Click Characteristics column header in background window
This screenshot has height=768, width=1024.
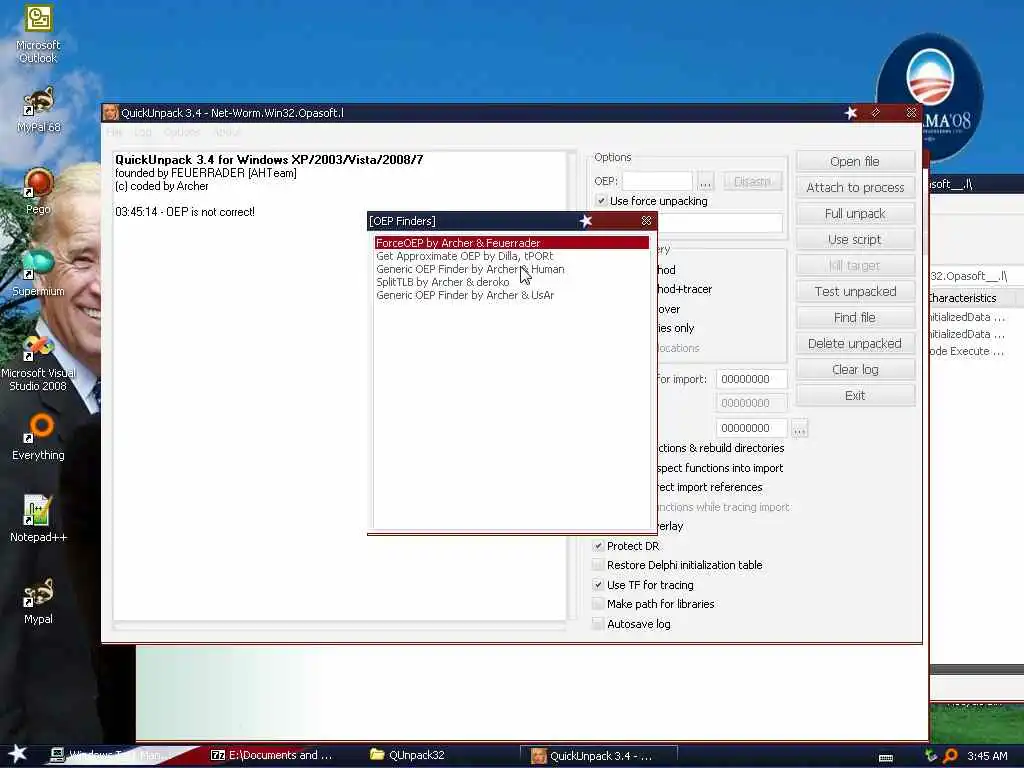[963, 298]
